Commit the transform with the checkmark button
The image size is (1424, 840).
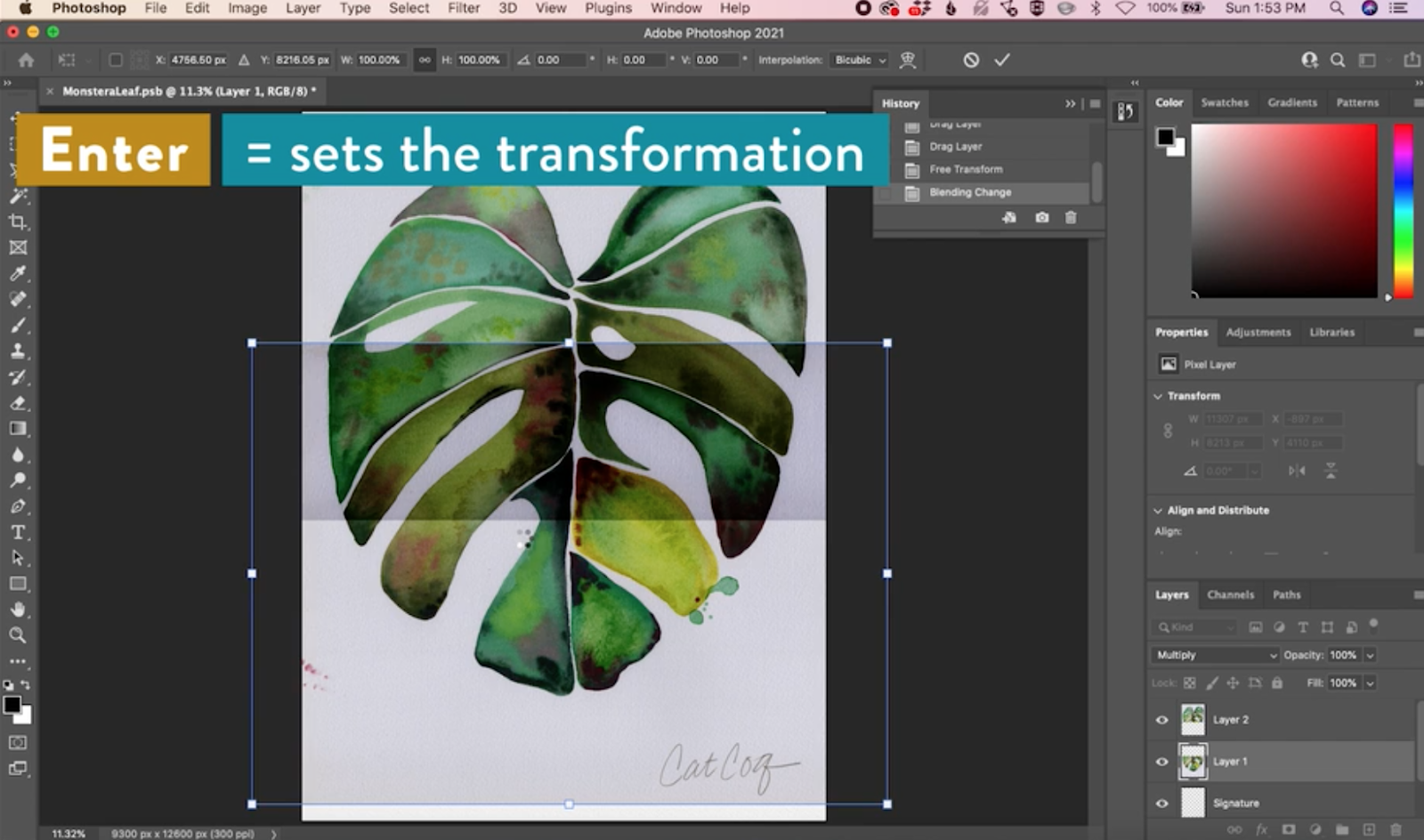pyautogui.click(x=1001, y=60)
